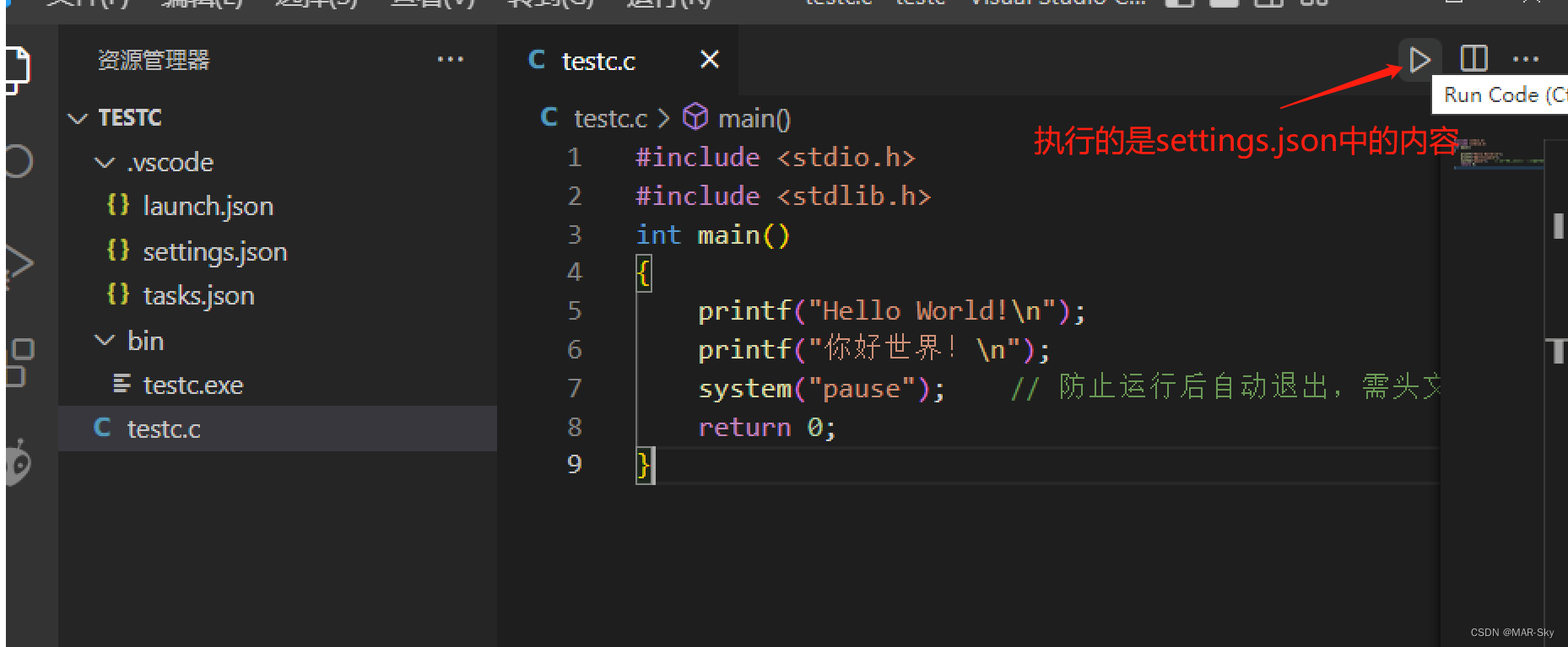Split the editor to the right

(1473, 59)
